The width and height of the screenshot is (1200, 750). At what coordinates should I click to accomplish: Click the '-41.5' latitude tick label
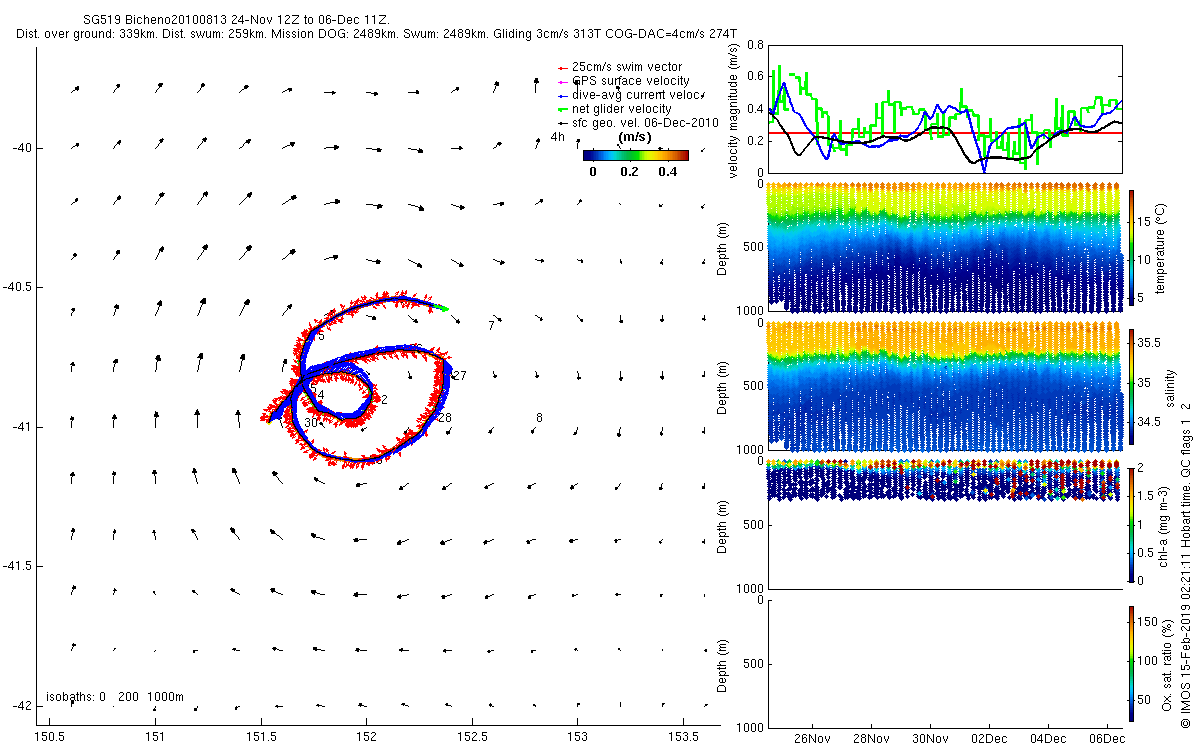click(x=17, y=566)
